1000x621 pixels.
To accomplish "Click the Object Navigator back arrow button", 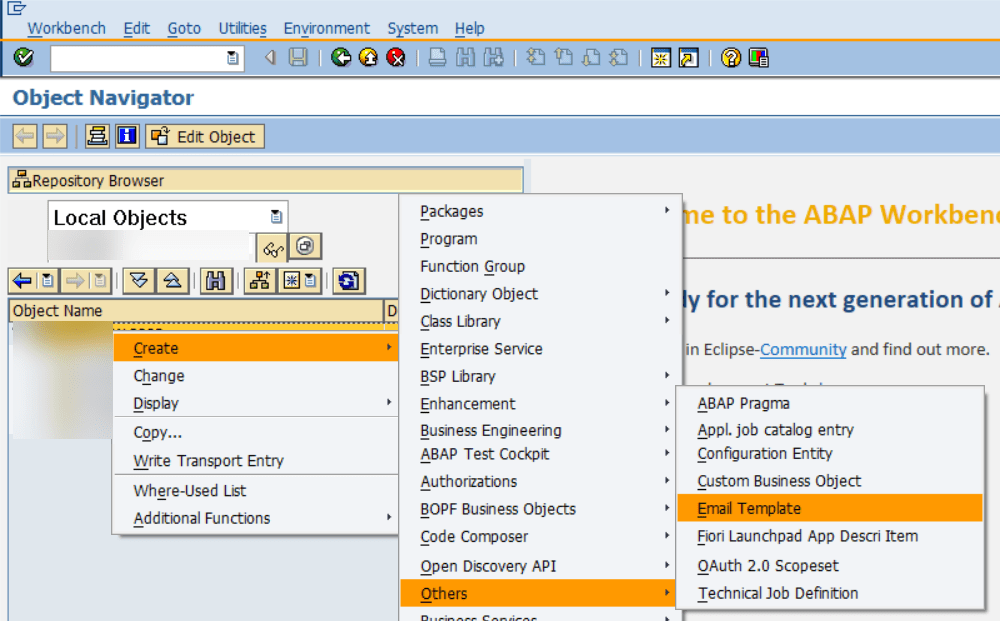I will tap(25, 136).
